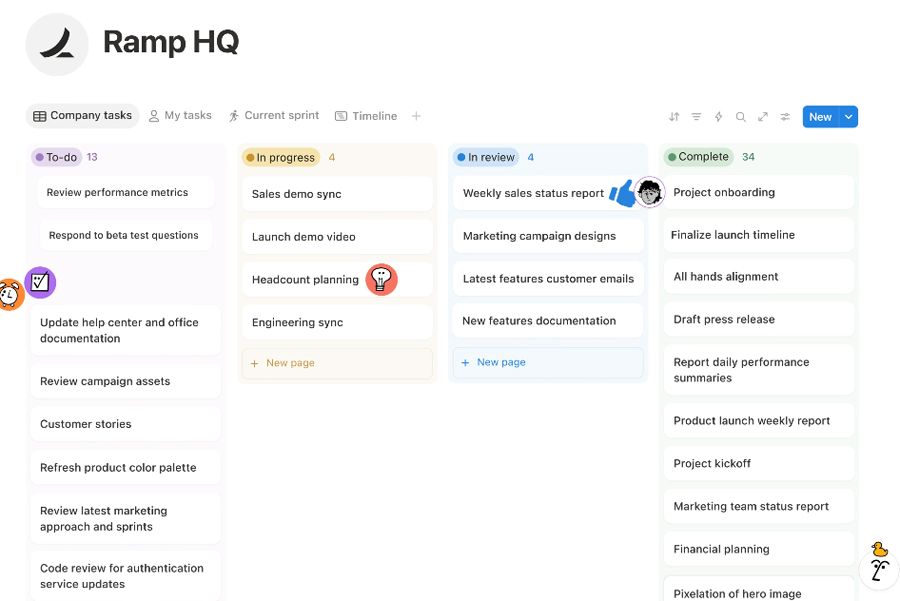
Task: Click the yellow duck icon
Action: 879,549
